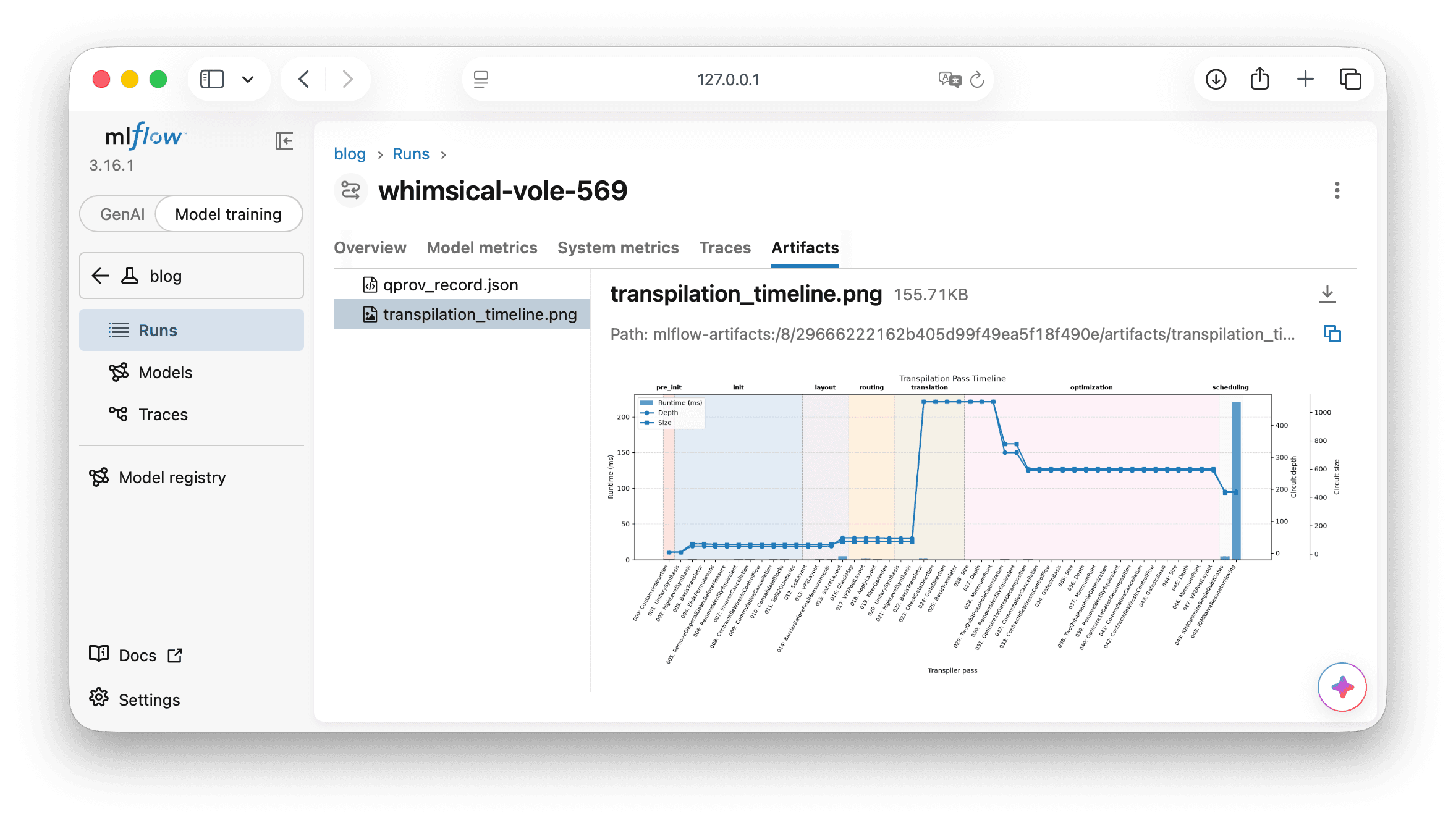The width and height of the screenshot is (1456, 823).
Task: Open Runs in the sidebar
Action: pyautogui.click(x=192, y=331)
